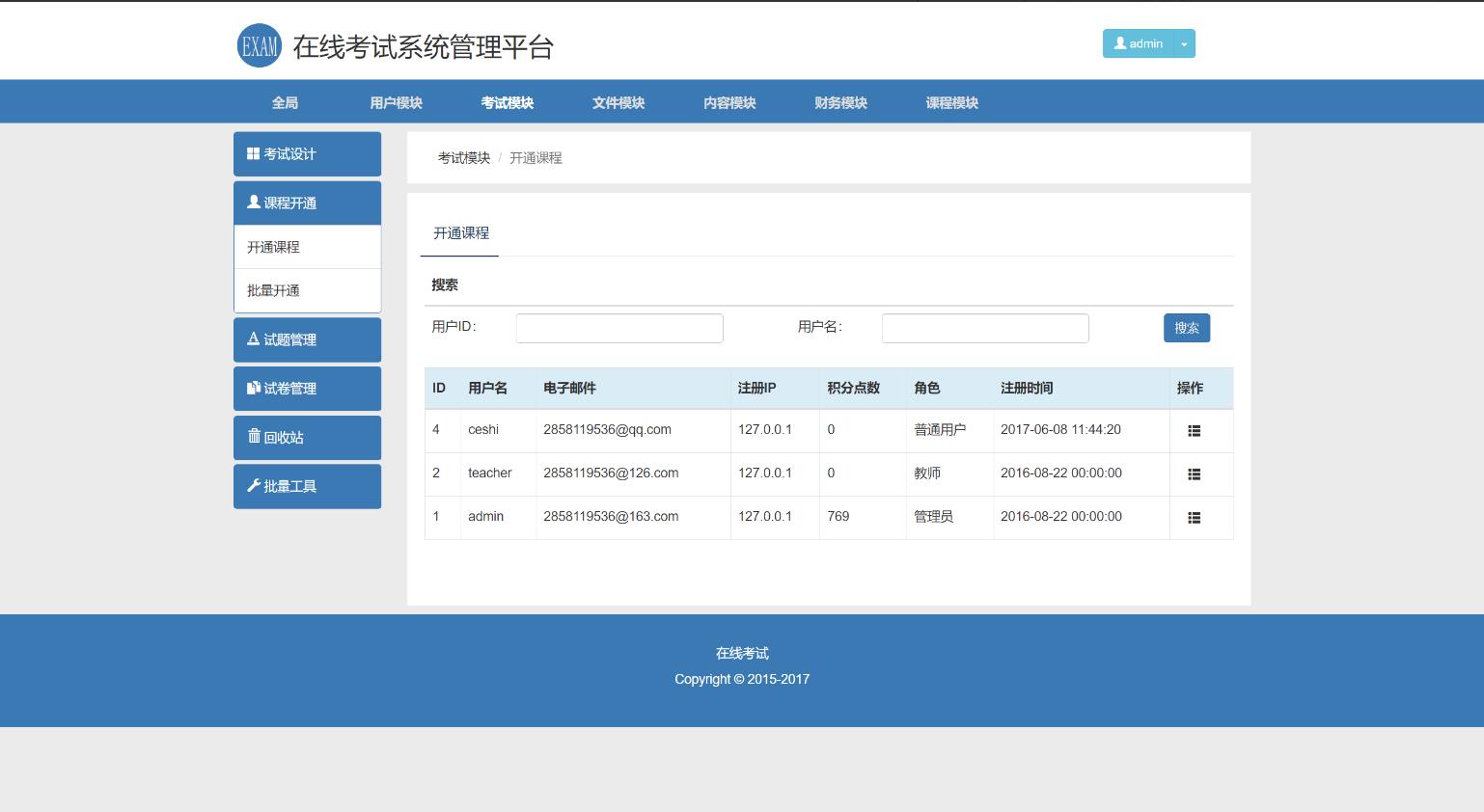The image size is (1484, 812).
Task: Switch to 课程模块 in the navbar
Action: coord(951,103)
